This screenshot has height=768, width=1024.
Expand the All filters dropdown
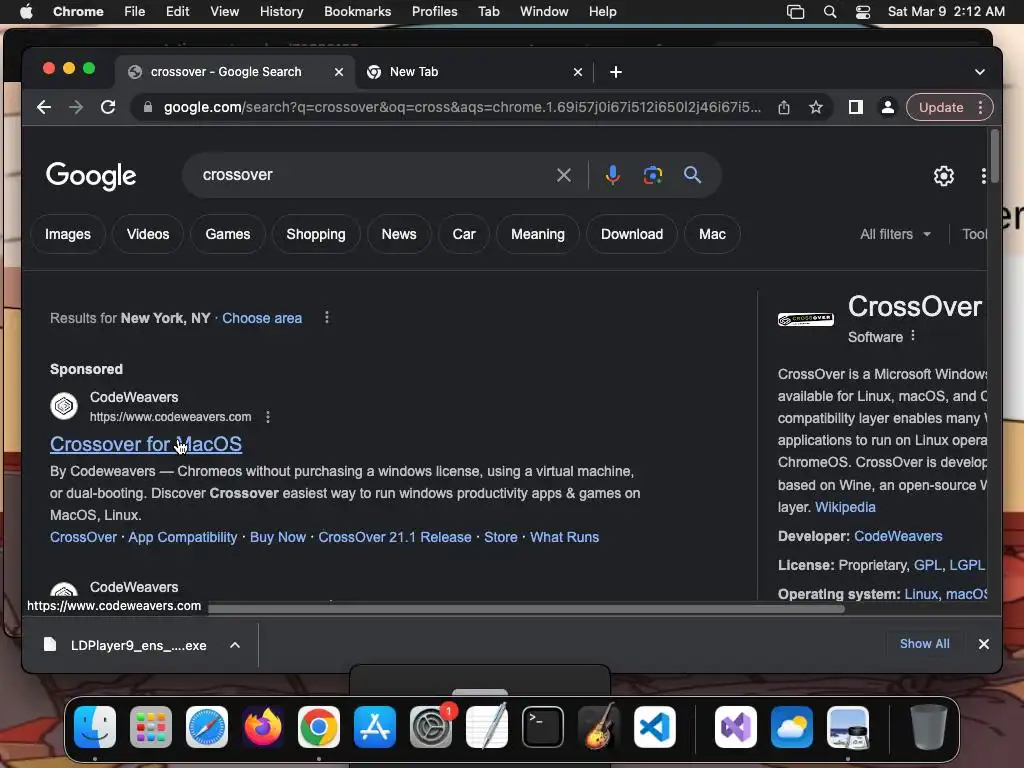(x=895, y=234)
